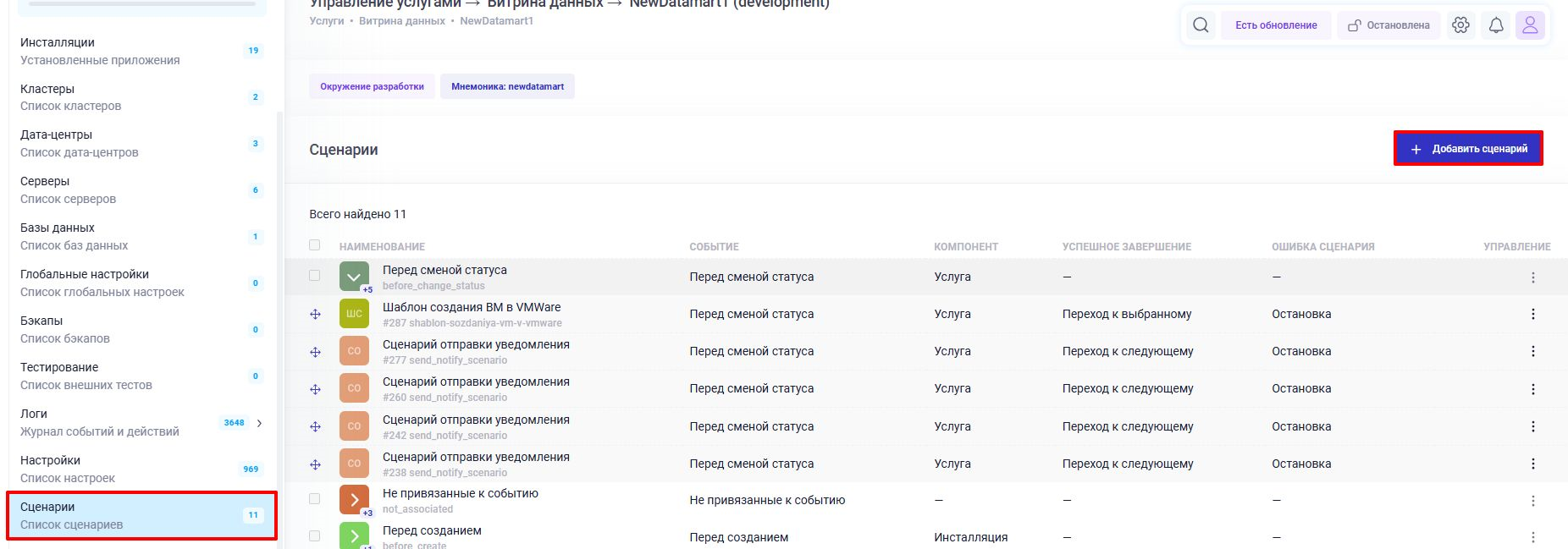Click orange CO icon of scenario #260

[x=354, y=388]
